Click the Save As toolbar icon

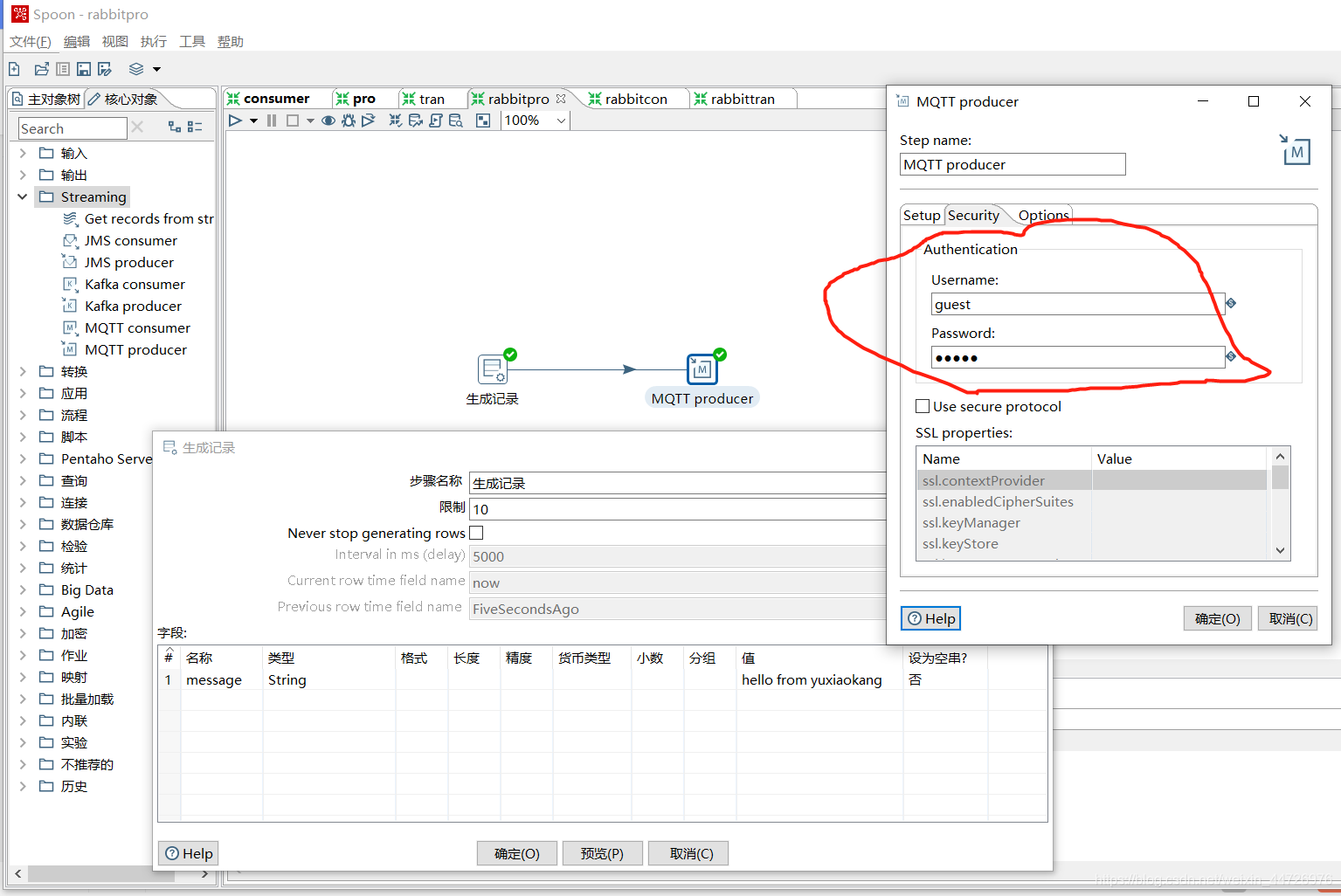click(x=105, y=69)
